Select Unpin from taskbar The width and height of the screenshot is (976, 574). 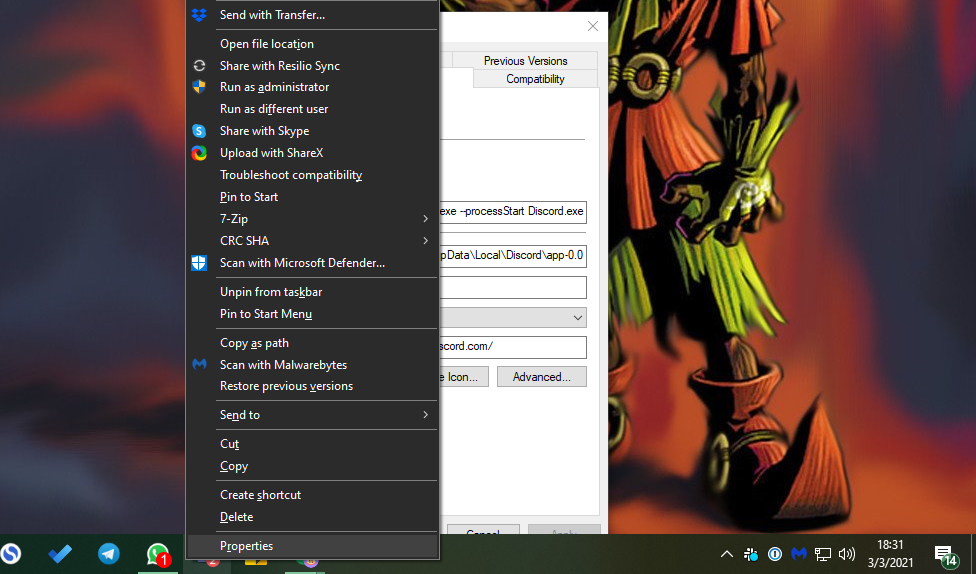pyautogui.click(x=312, y=292)
